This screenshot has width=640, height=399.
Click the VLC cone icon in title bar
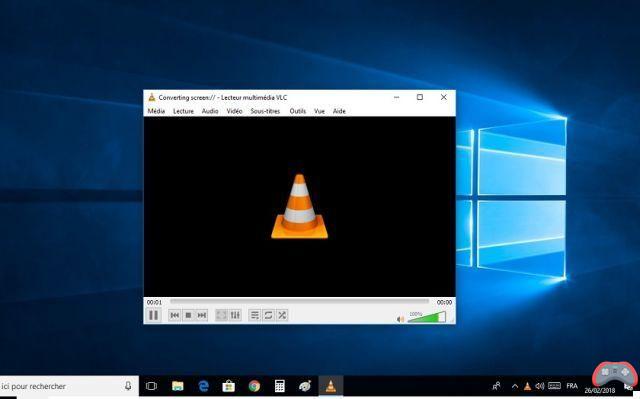(152, 97)
